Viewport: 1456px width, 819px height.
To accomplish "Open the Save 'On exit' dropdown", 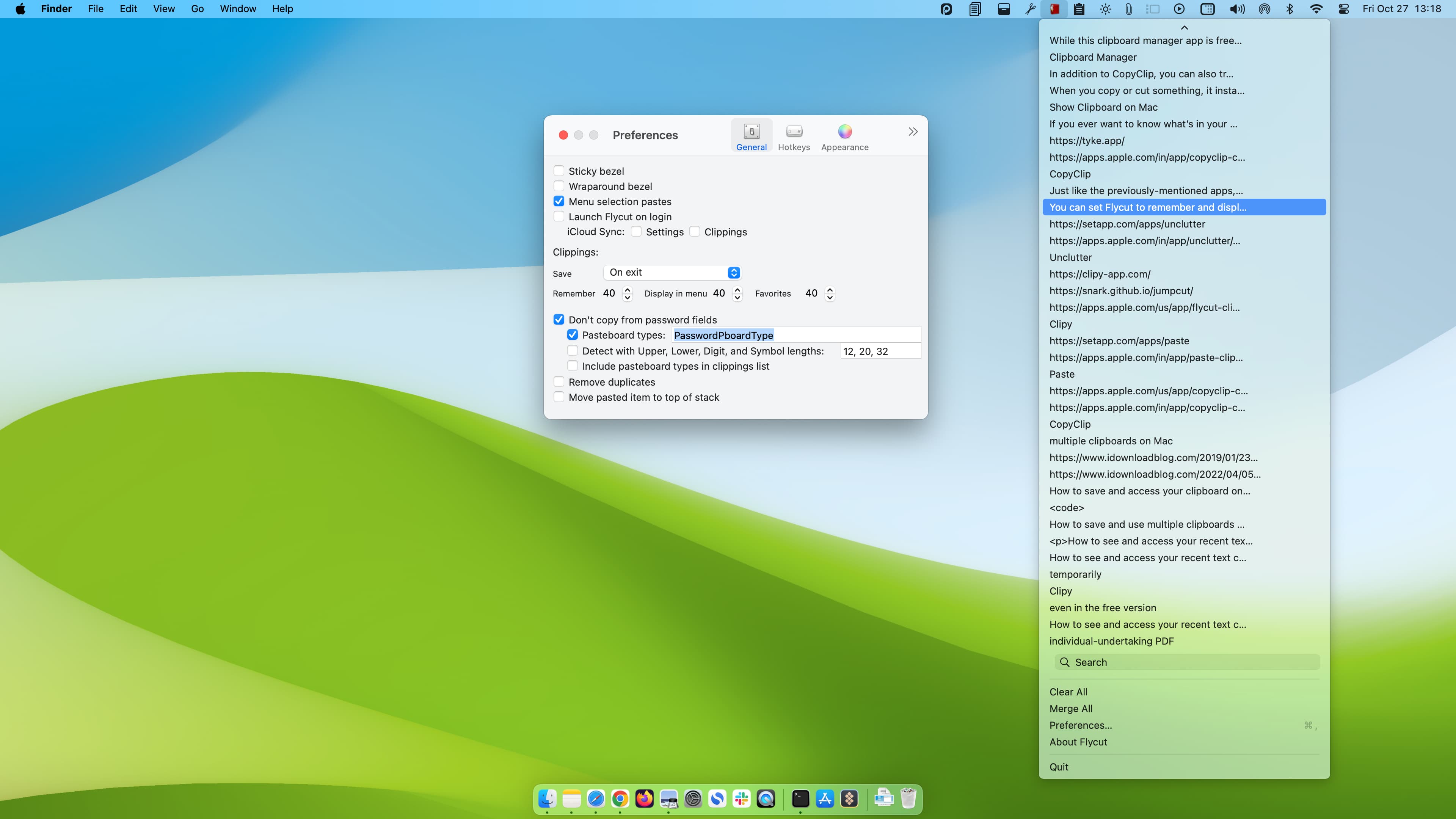I will pyautogui.click(x=672, y=273).
